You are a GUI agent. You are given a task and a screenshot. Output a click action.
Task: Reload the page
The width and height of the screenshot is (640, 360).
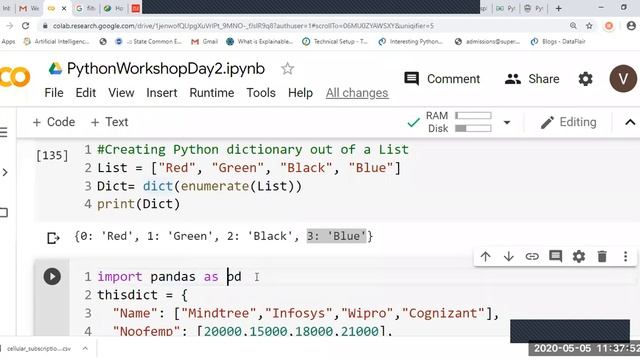[x=25, y=26]
